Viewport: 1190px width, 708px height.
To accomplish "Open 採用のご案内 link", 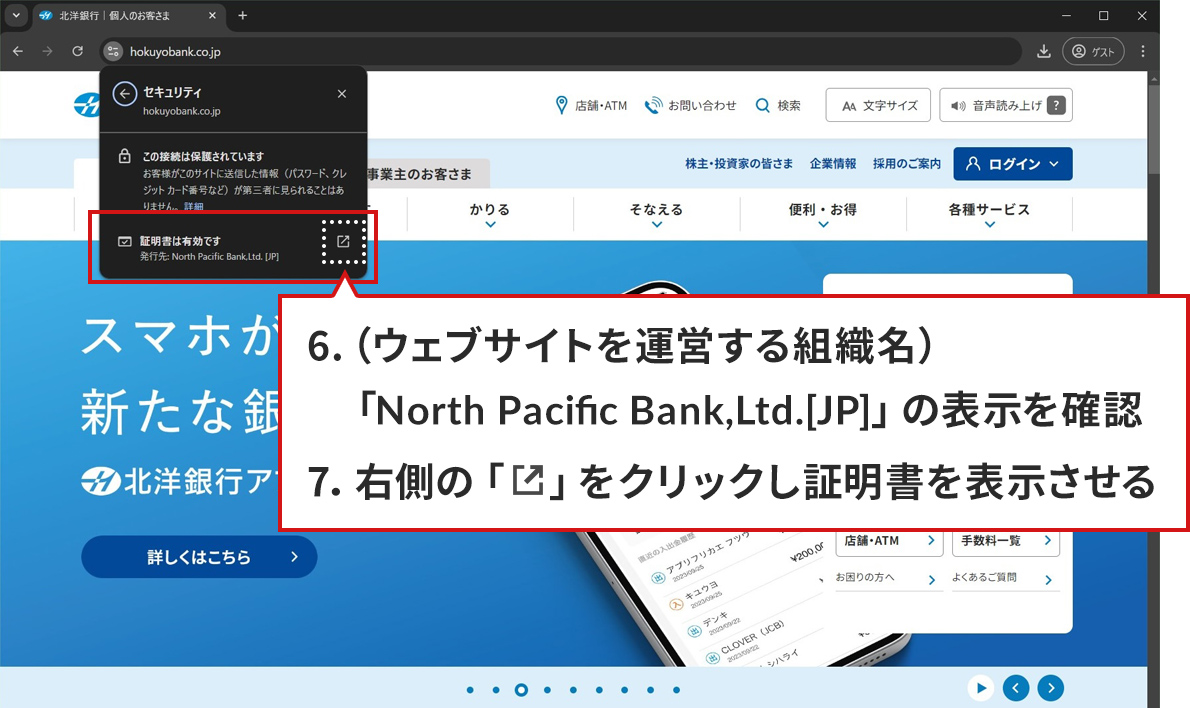I will pyautogui.click(x=906, y=163).
